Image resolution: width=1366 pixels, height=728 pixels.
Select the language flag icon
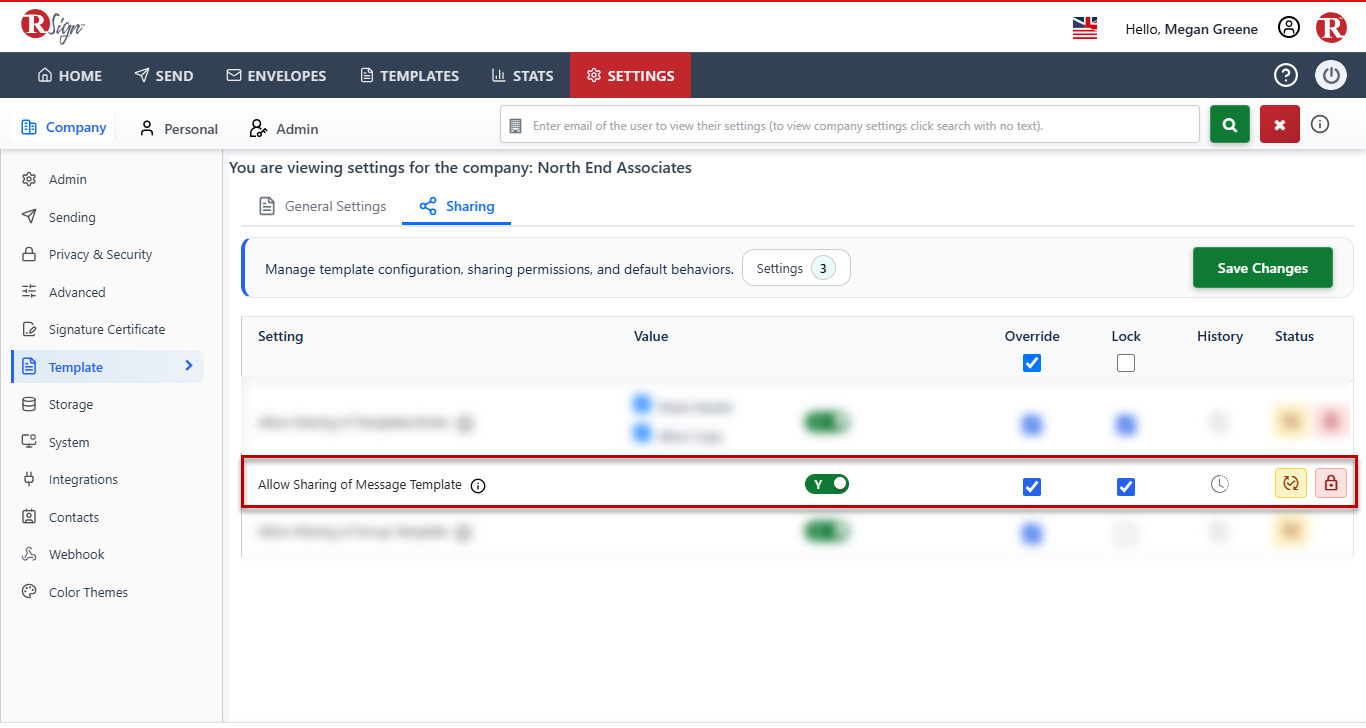(1085, 28)
